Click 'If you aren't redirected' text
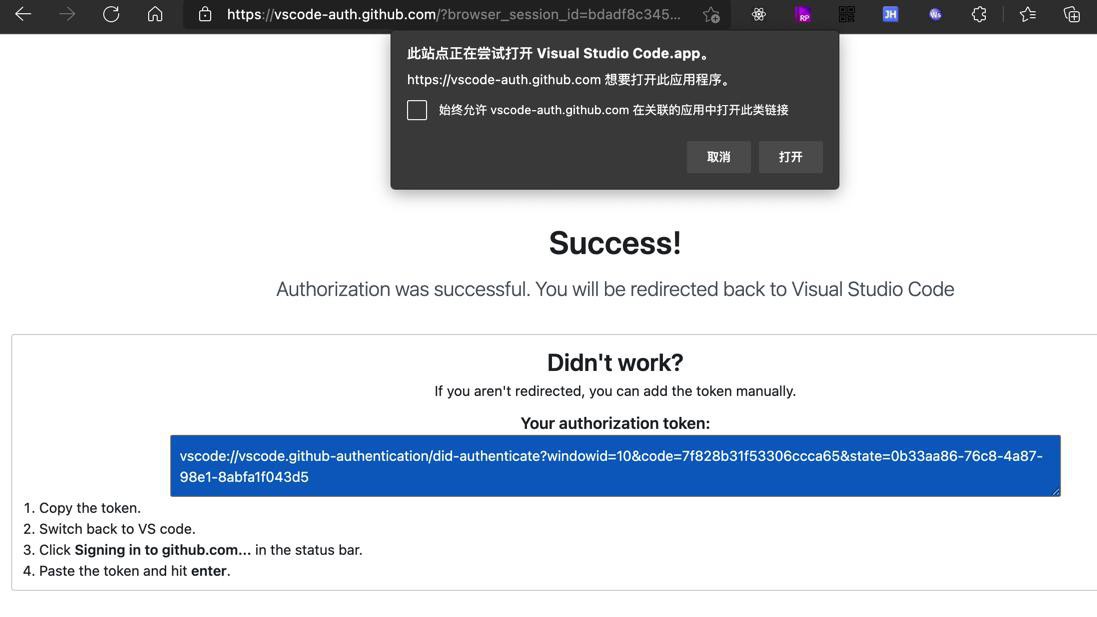The width and height of the screenshot is (1097, 617). 615,391
